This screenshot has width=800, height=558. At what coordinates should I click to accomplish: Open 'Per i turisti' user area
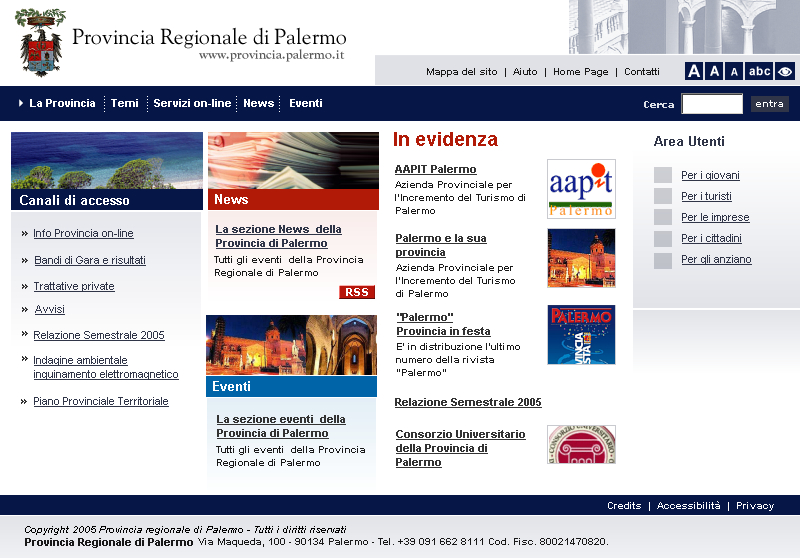(706, 196)
